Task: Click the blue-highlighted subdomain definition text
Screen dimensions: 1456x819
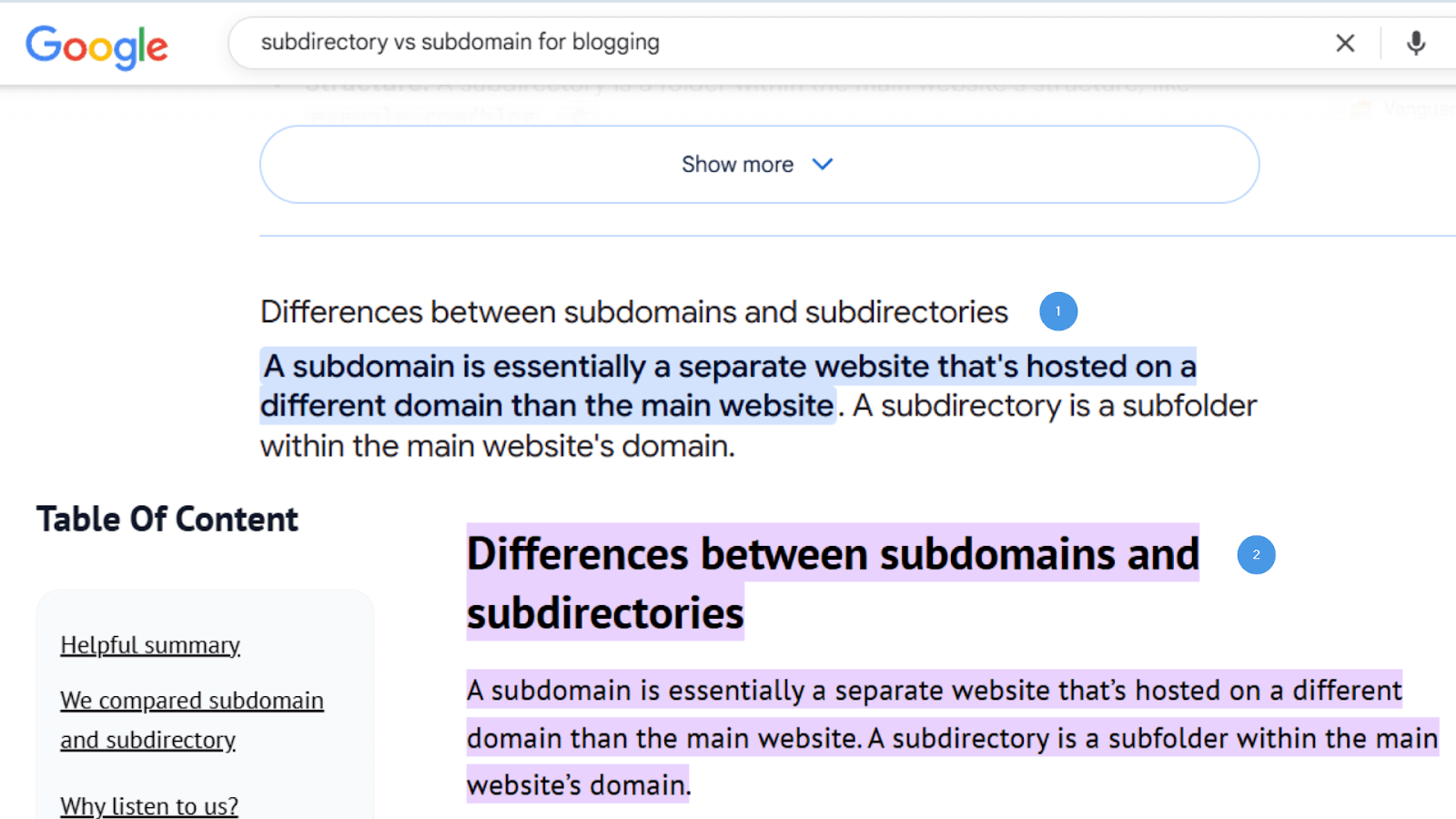Action: [x=728, y=367]
